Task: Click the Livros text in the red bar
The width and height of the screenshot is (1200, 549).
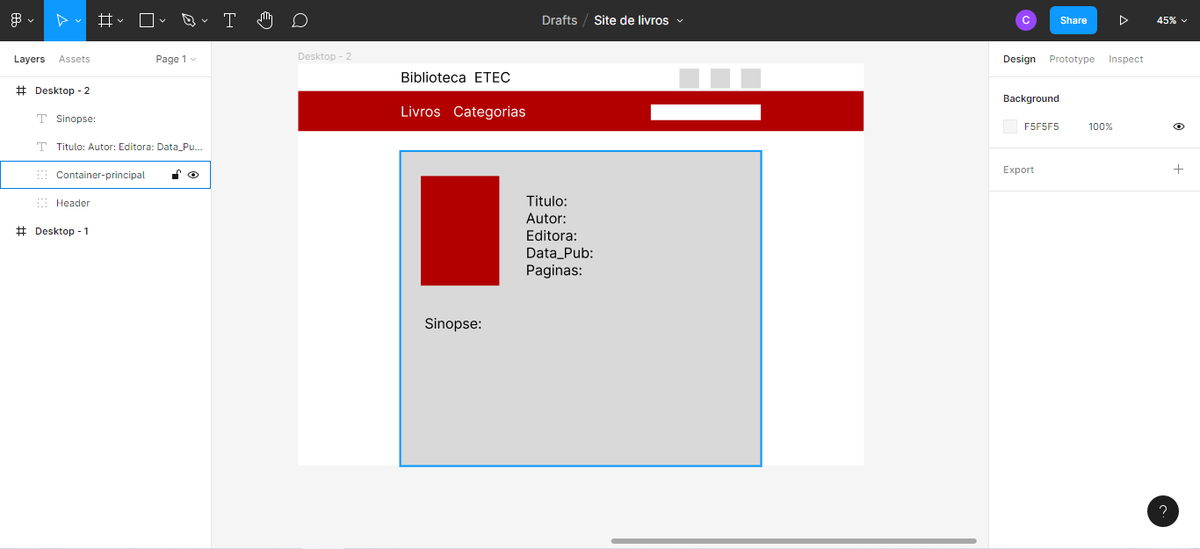Action: 420,112
